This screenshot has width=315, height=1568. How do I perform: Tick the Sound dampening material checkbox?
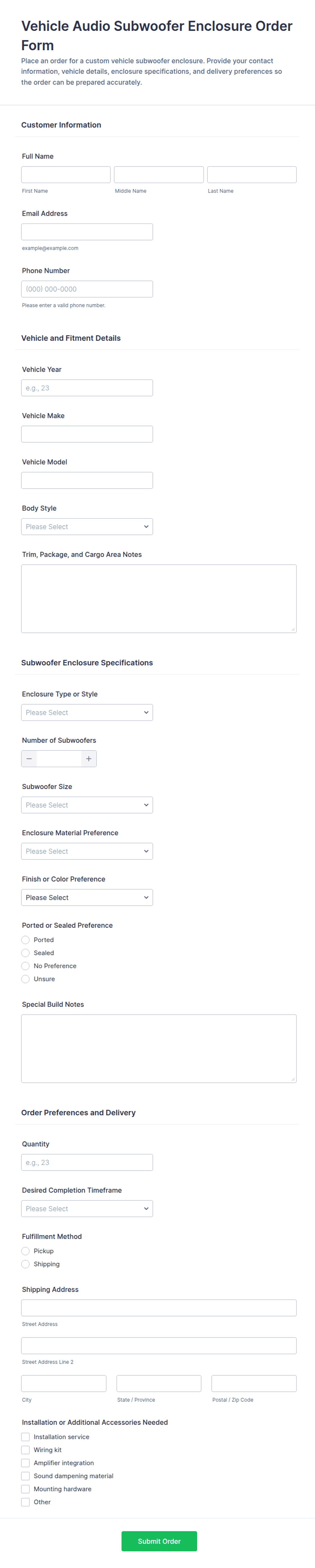25,1476
